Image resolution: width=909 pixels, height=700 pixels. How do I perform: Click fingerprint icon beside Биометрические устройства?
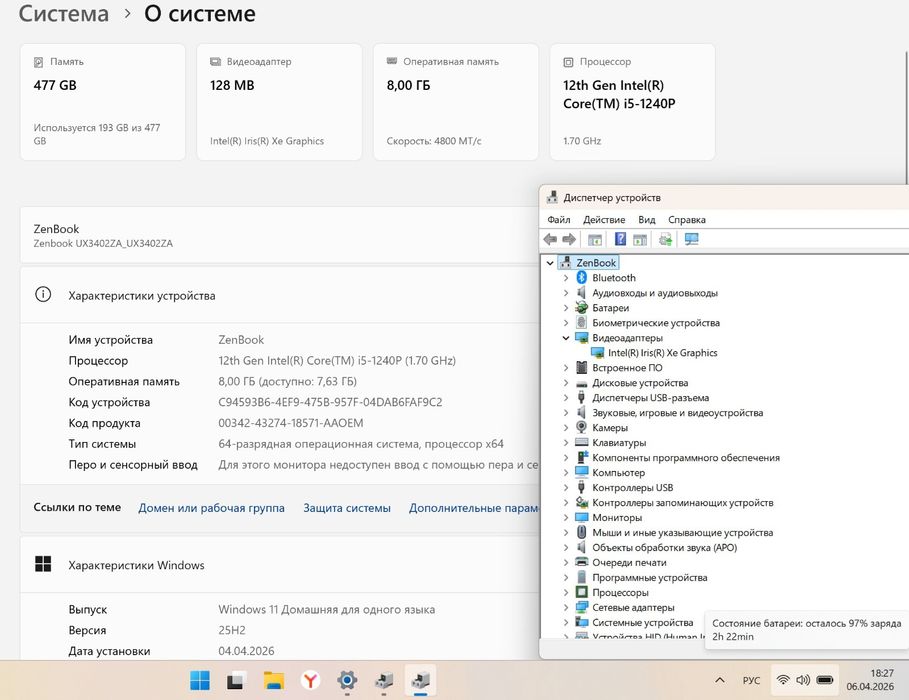pos(581,322)
